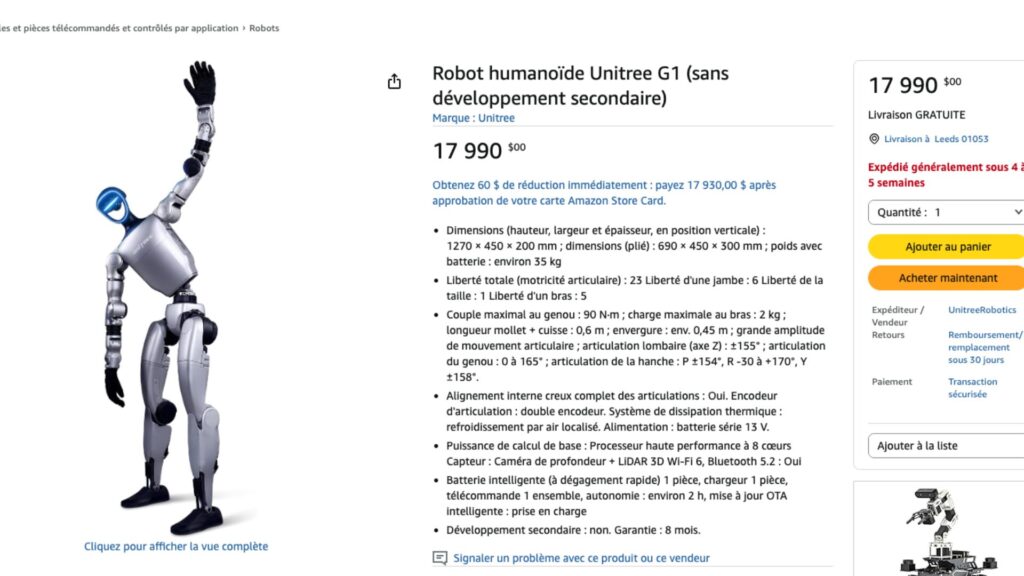Click the share icon beside the product title
Screen dimensions: 1024x576
pyautogui.click(x=394, y=81)
